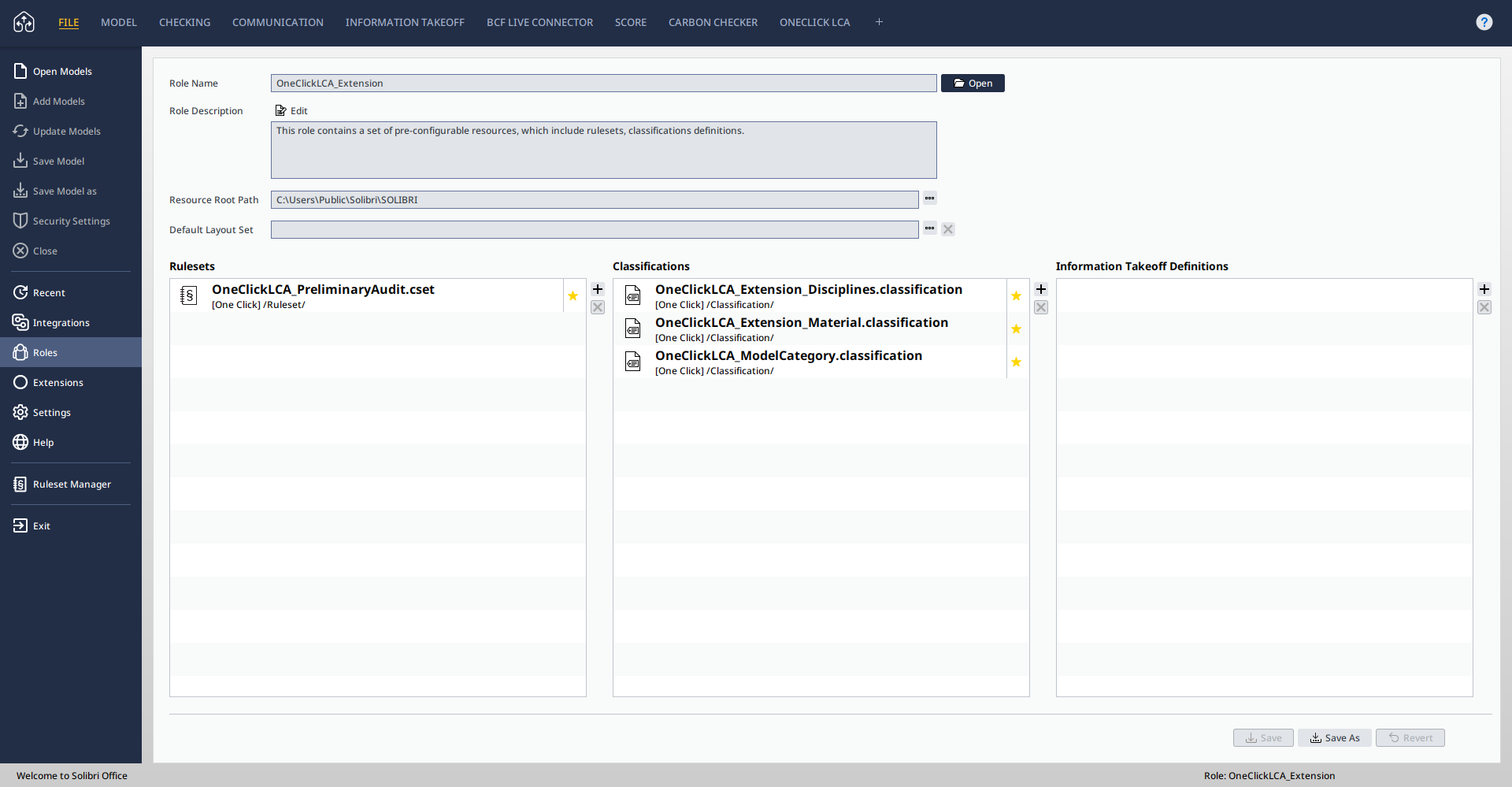Click the Save As button

point(1334,738)
